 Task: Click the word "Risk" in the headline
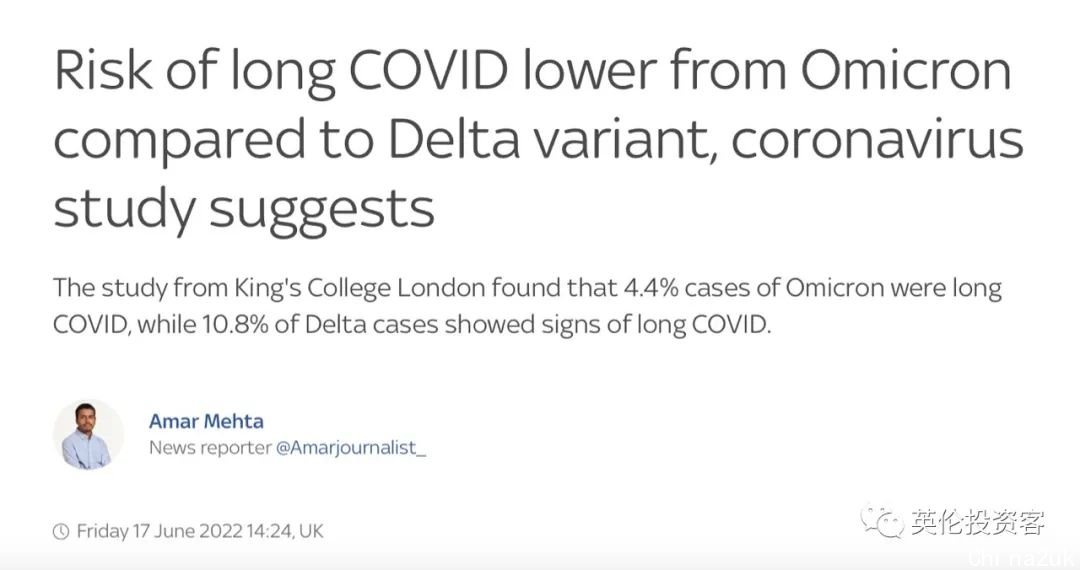point(103,70)
